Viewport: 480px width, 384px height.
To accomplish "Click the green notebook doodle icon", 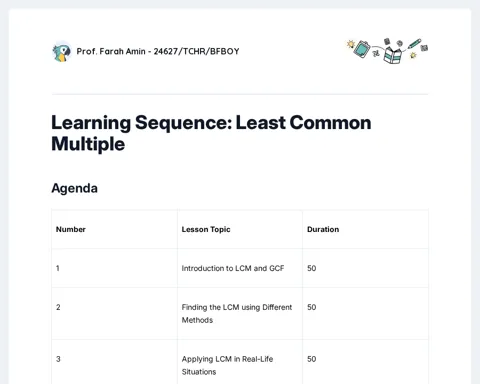I will tap(362, 49).
